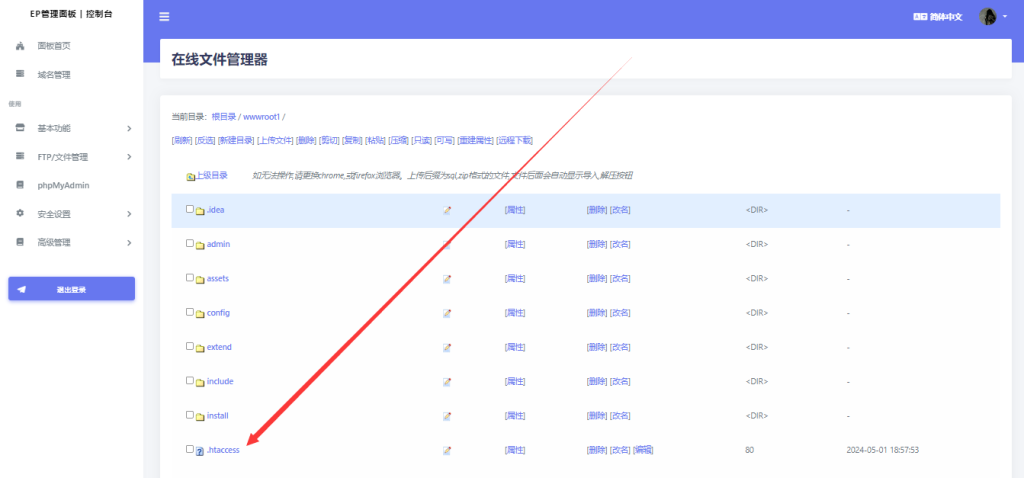Expand the FTP/文件管理 chevron
Image resolution: width=1024 pixels, height=478 pixels.
tap(129, 157)
